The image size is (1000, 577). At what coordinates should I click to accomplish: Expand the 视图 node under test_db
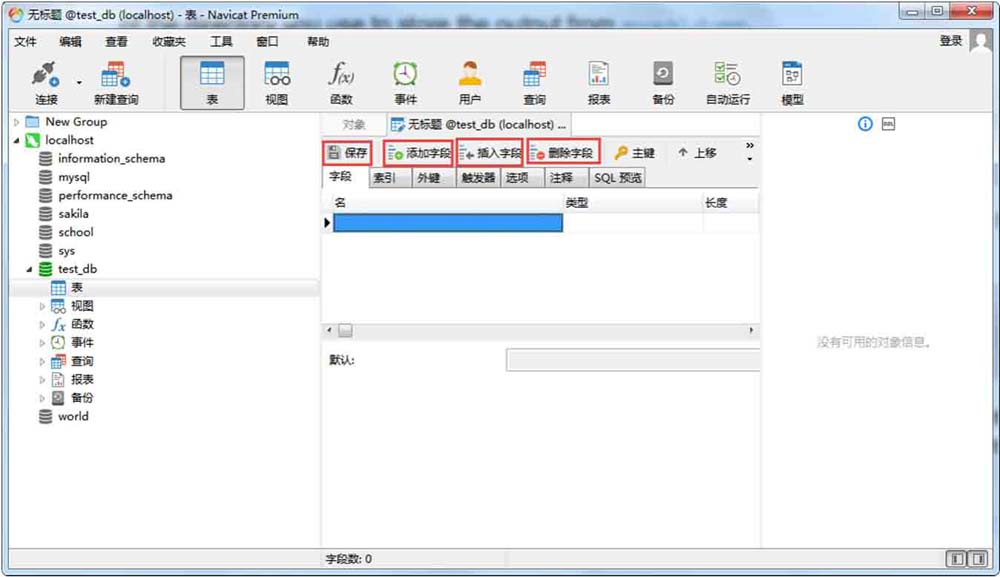(42, 307)
